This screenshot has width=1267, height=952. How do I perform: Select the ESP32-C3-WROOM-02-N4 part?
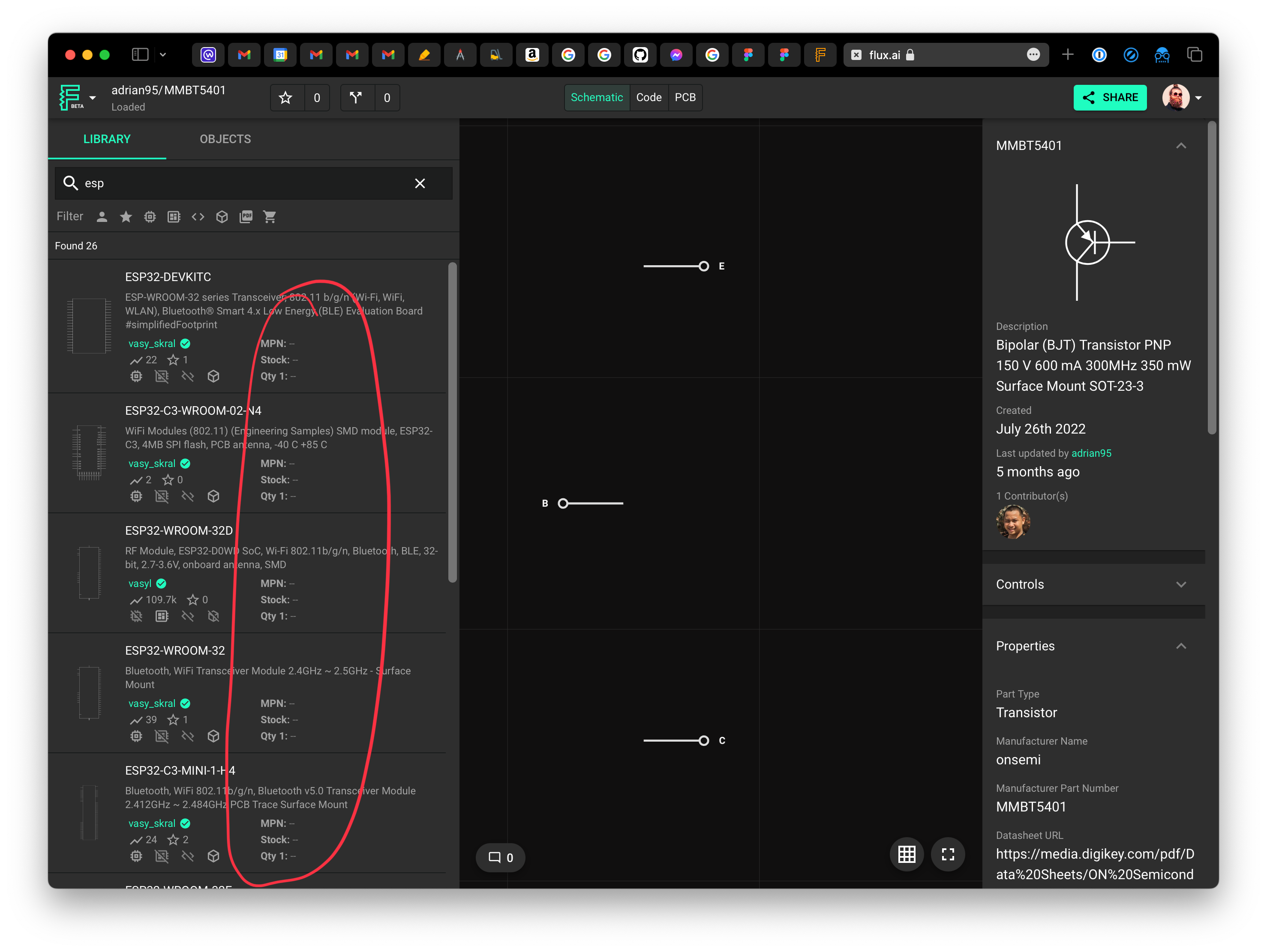point(247,453)
